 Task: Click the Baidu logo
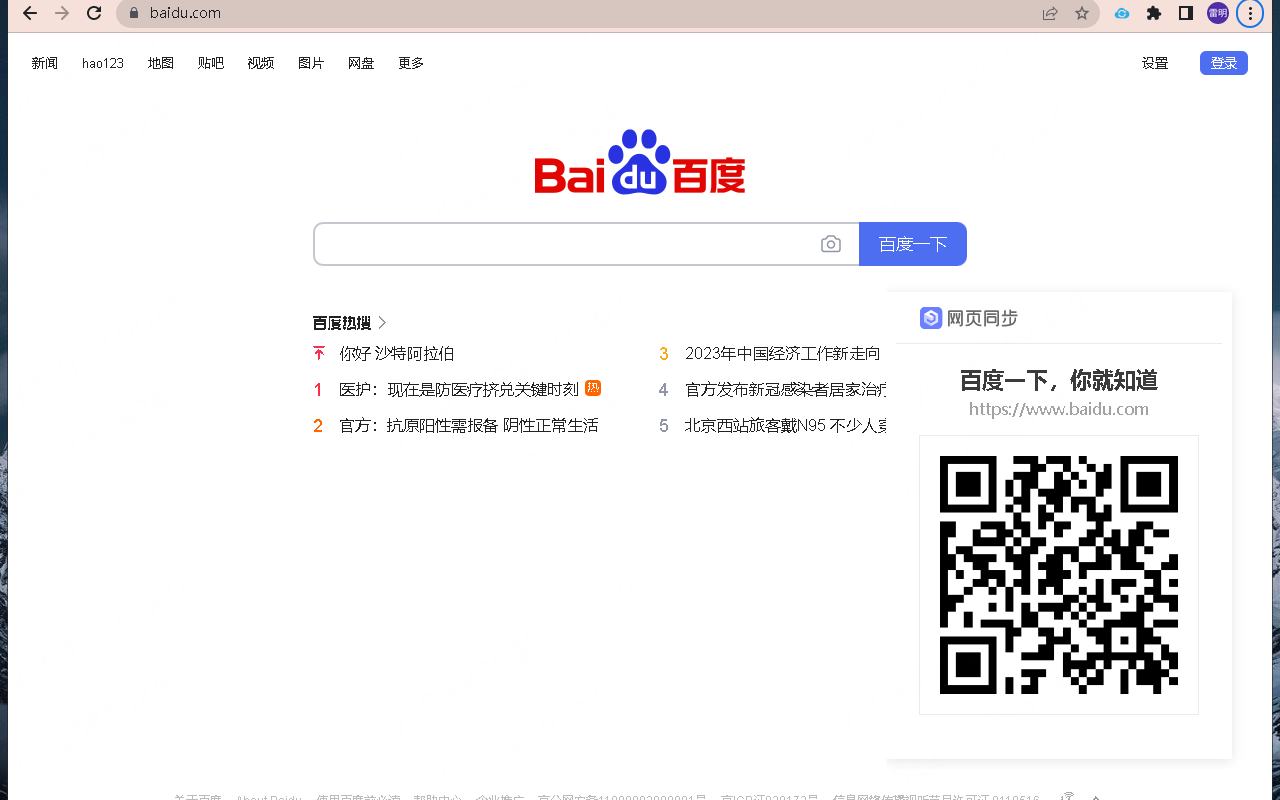click(640, 161)
